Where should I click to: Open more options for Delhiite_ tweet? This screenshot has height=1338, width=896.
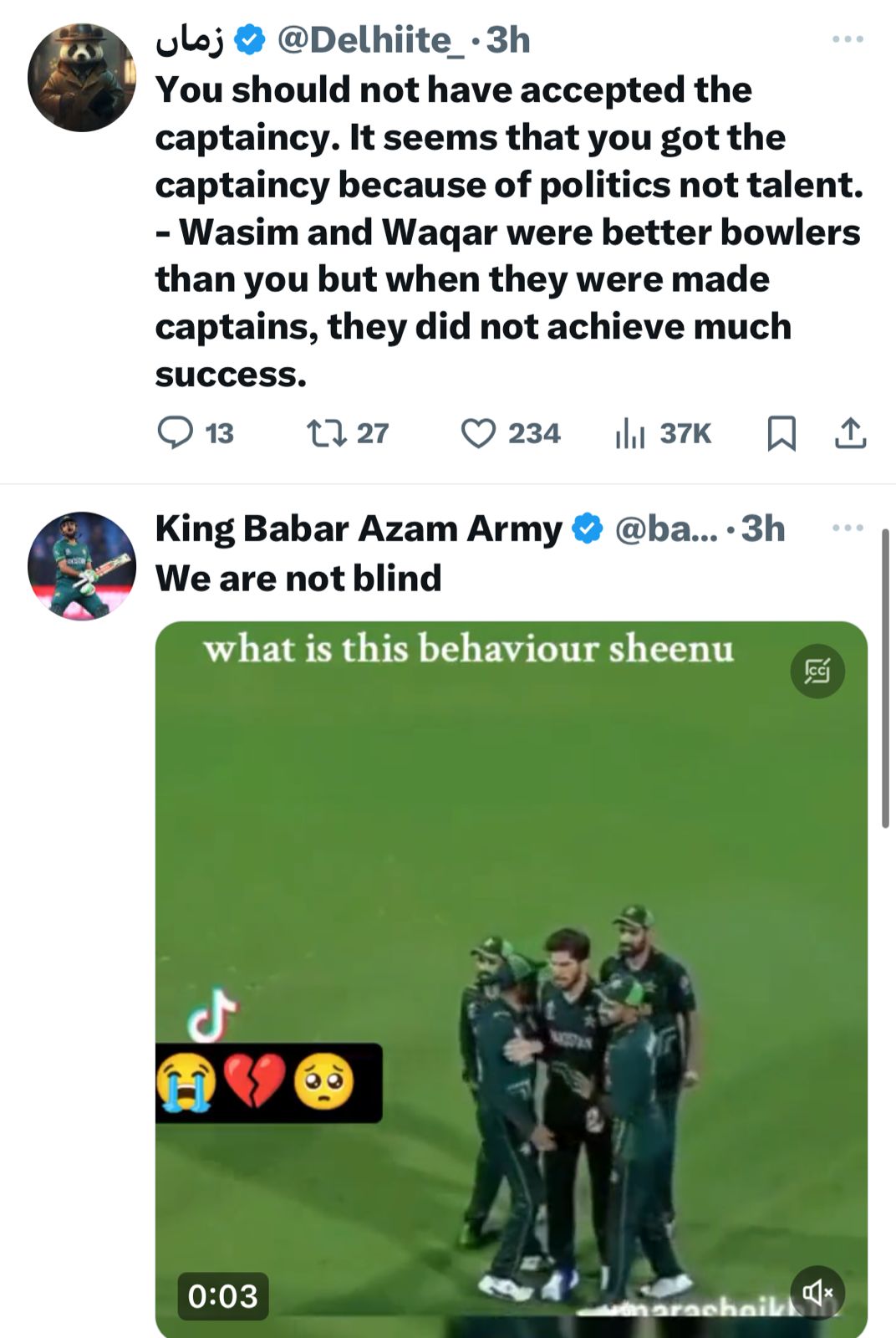pos(848,39)
